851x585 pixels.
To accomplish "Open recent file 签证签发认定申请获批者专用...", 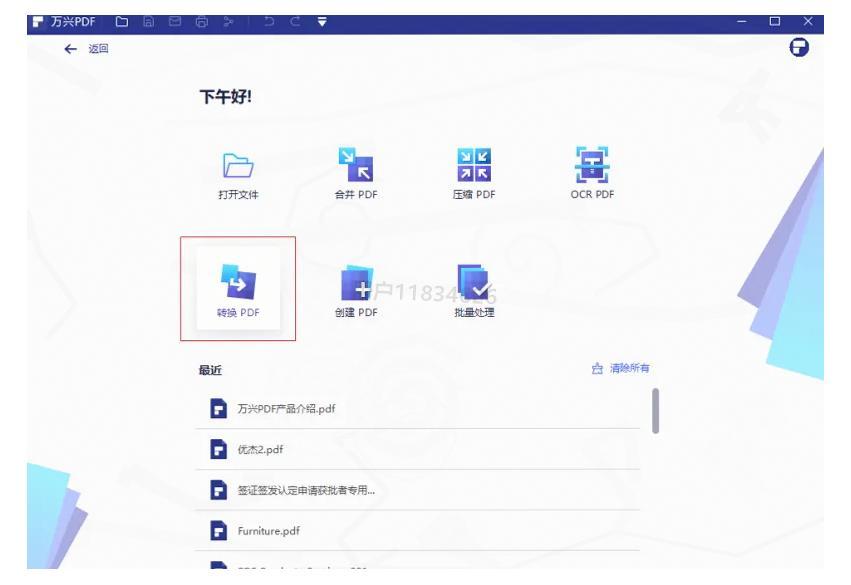I will tap(417, 490).
